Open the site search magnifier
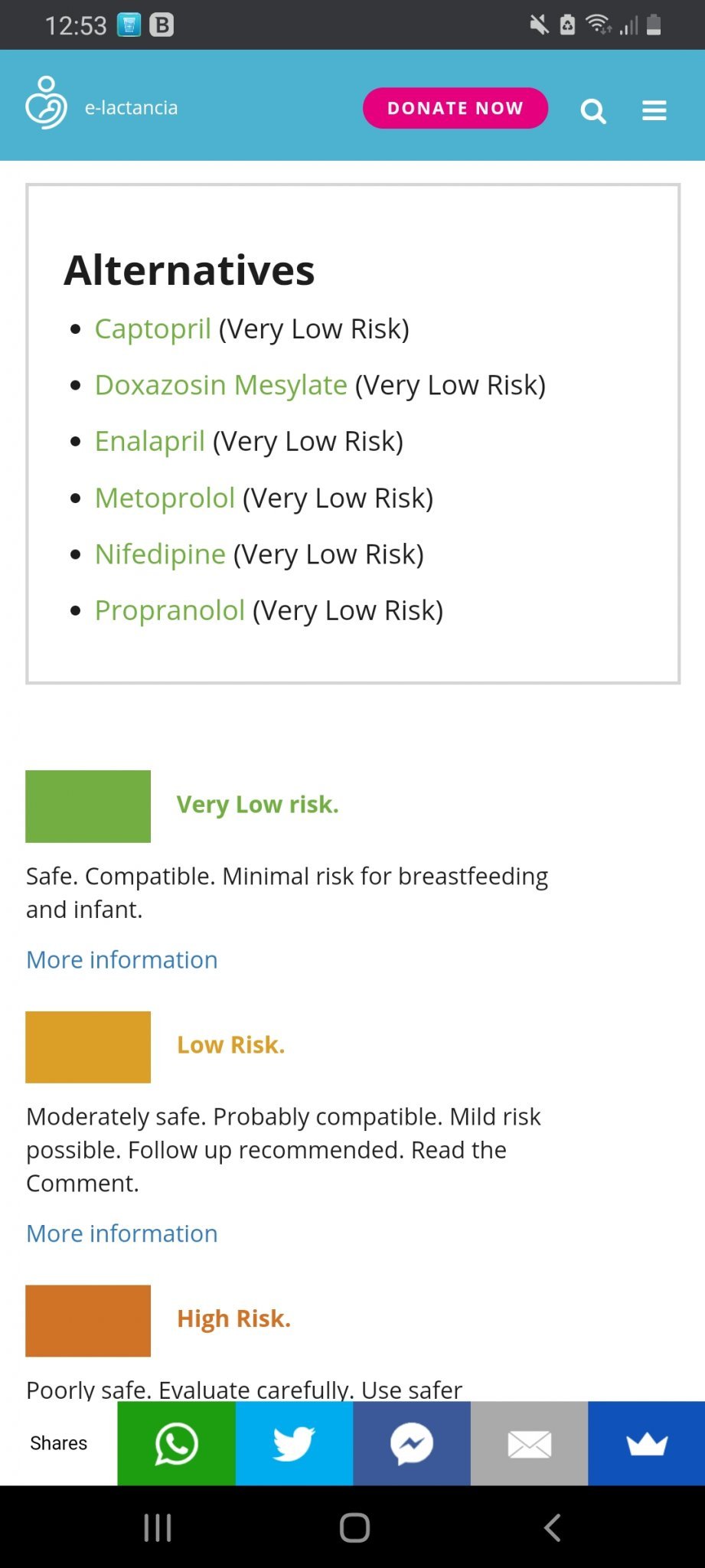 pos(593,111)
